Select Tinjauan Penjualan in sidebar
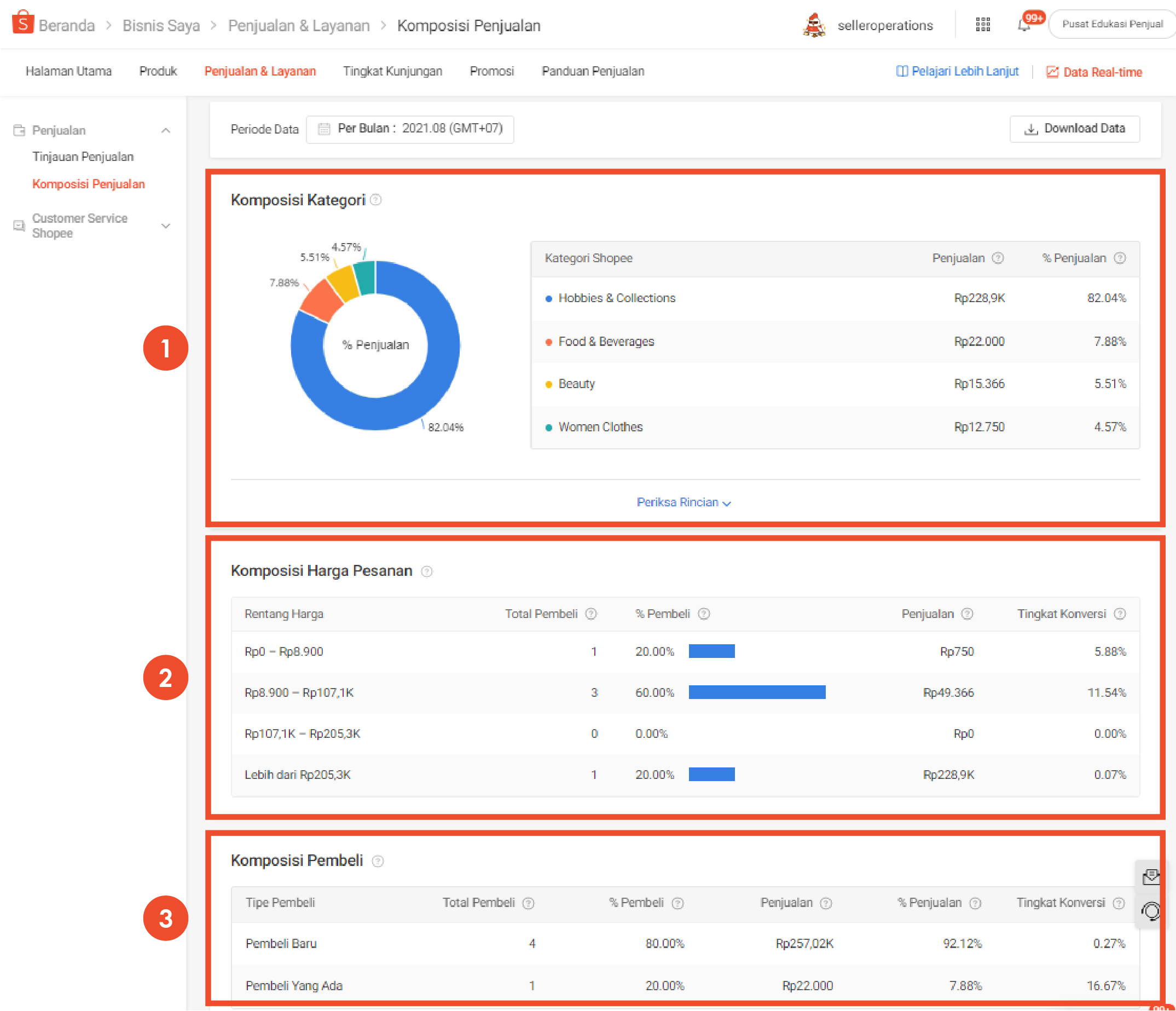 pyautogui.click(x=83, y=157)
